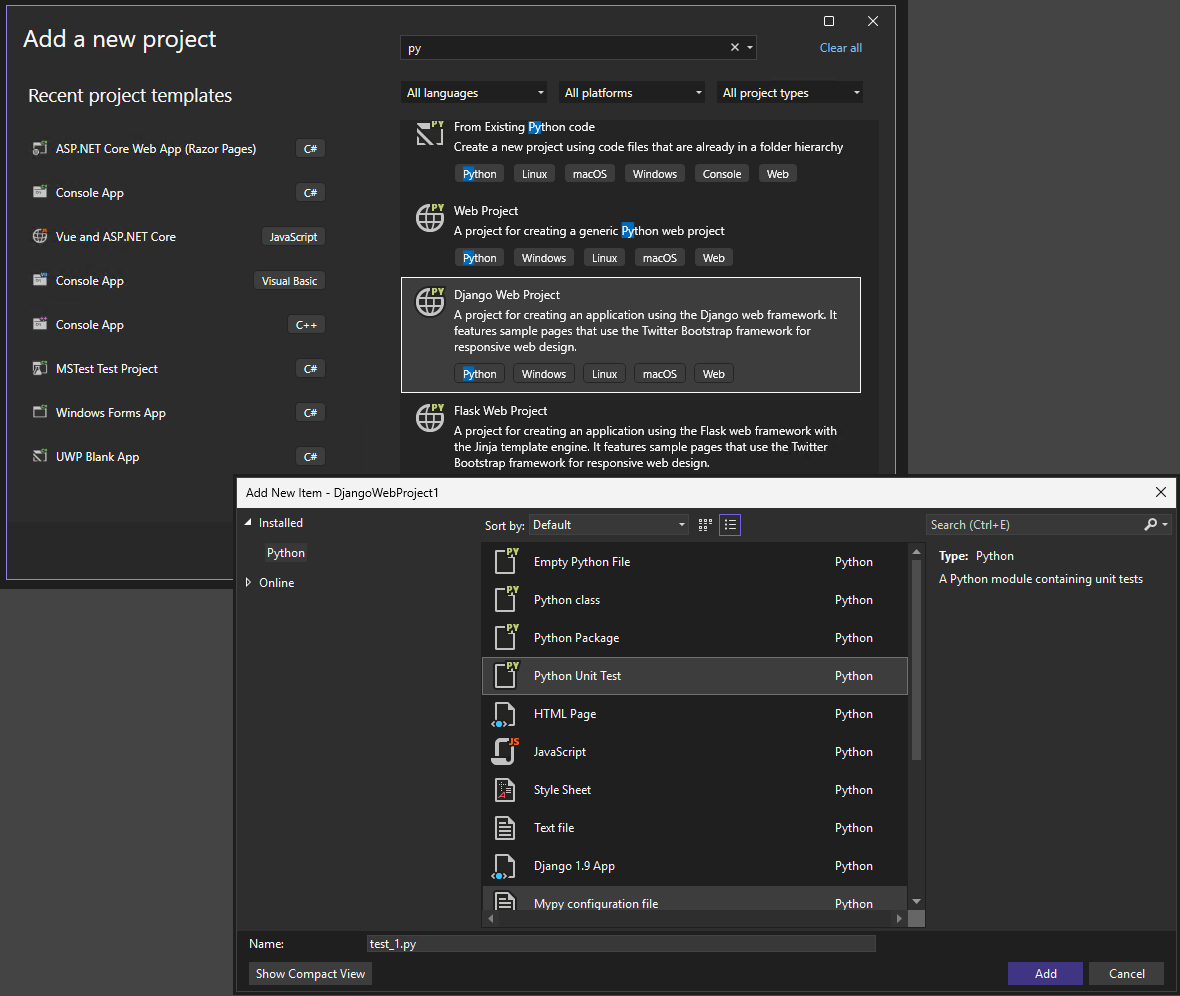
Task: Open the All project types dropdown
Action: pyautogui.click(x=789, y=91)
